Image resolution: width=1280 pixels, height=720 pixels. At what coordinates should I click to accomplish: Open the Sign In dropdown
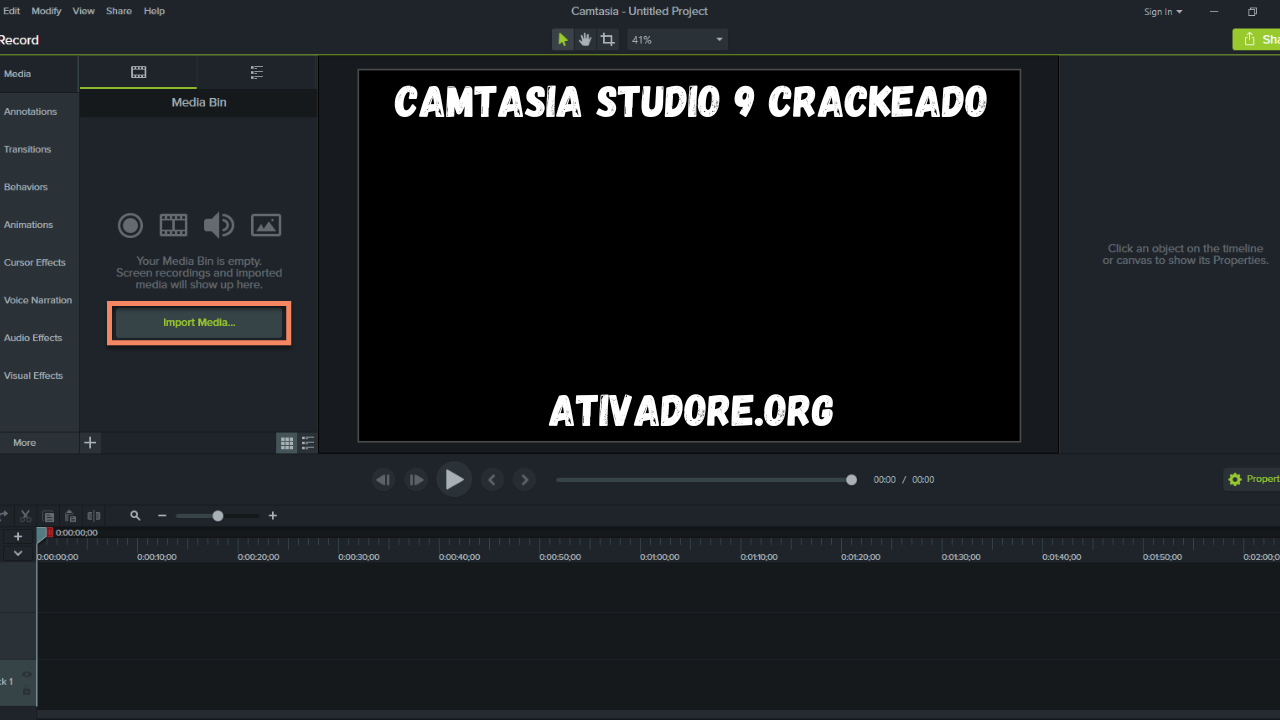point(1163,12)
